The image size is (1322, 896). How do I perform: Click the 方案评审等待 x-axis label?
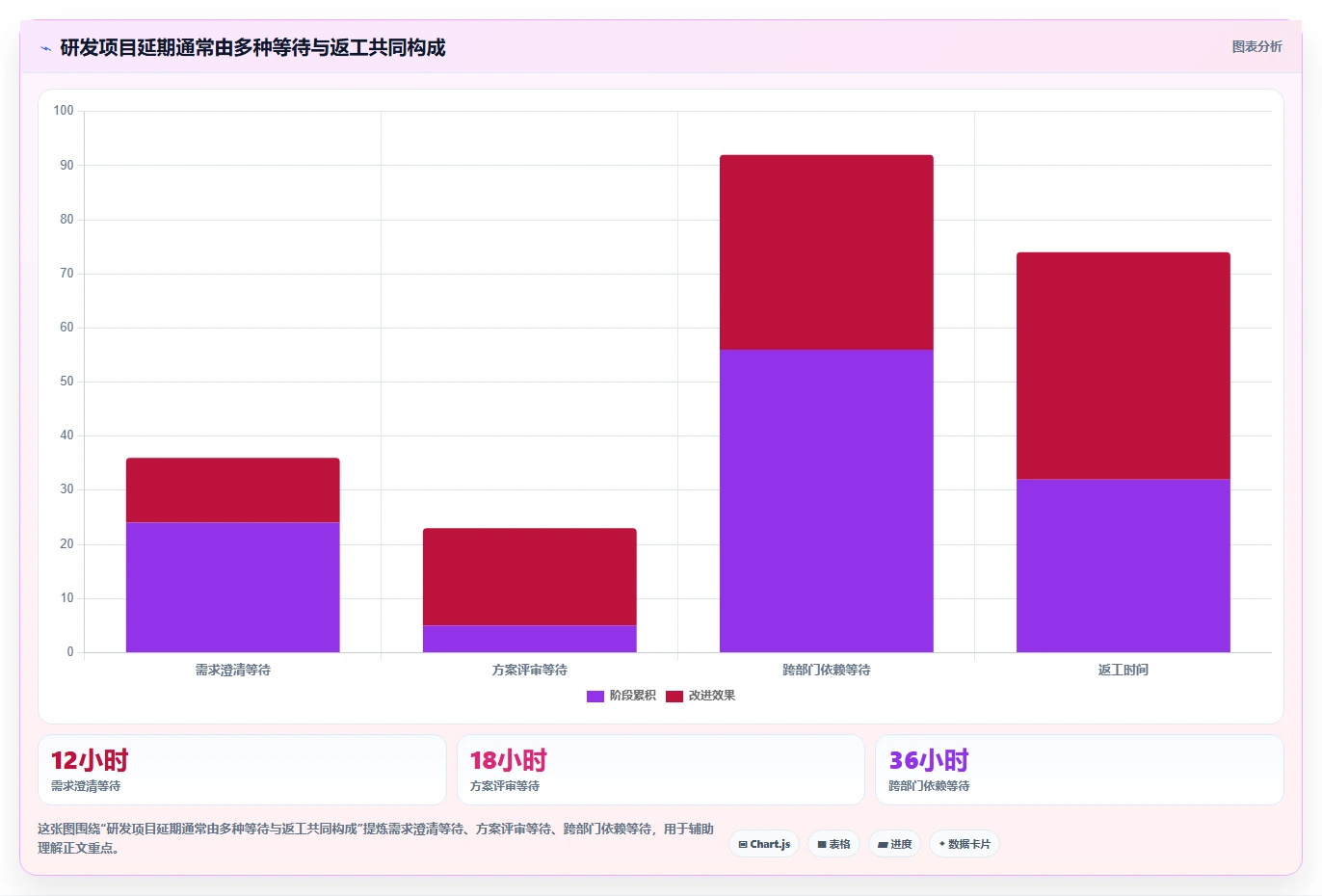coord(530,670)
